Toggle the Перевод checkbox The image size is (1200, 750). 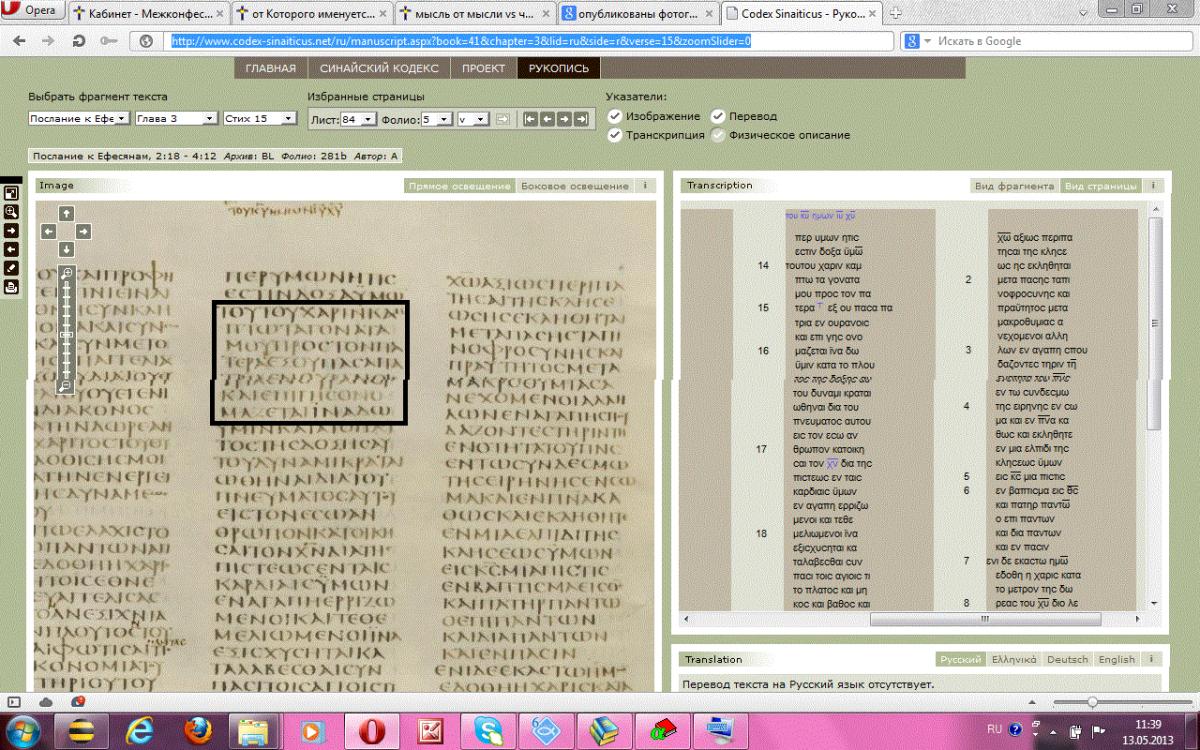point(718,116)
